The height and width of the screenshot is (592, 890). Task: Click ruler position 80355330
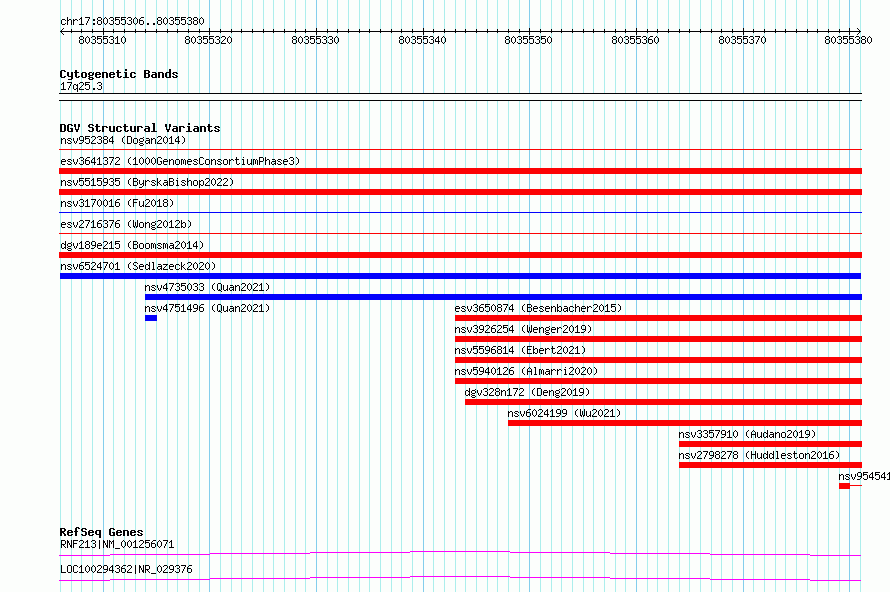[315, 40]
